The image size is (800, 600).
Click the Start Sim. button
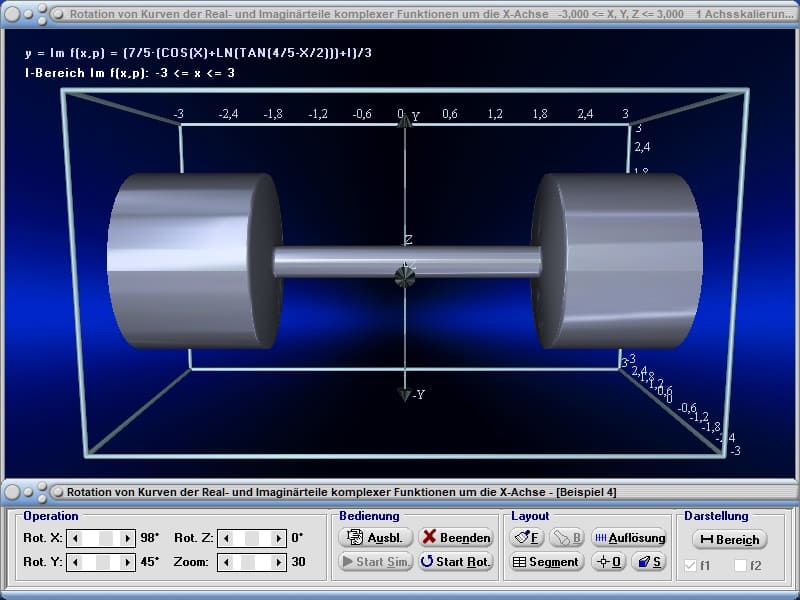coord(375,562)
